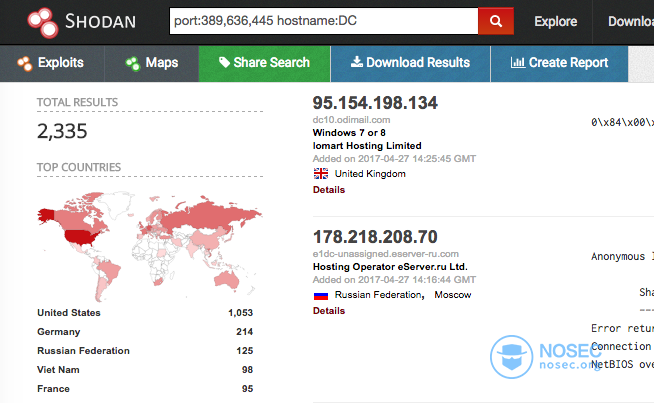Click the Moscow city link
Image resolution: width=654 pixels, height=403 pixels.
point(453,295)
